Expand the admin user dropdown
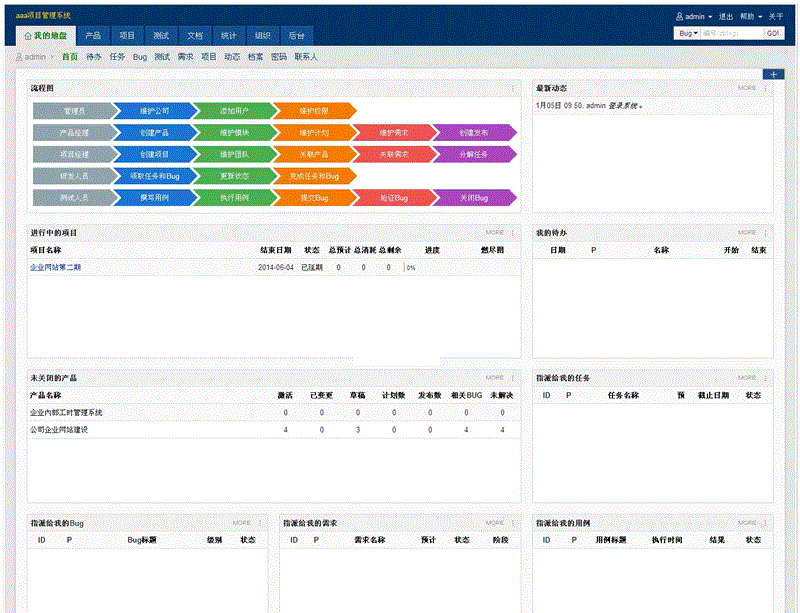800x613 pixels. [699, 17]
